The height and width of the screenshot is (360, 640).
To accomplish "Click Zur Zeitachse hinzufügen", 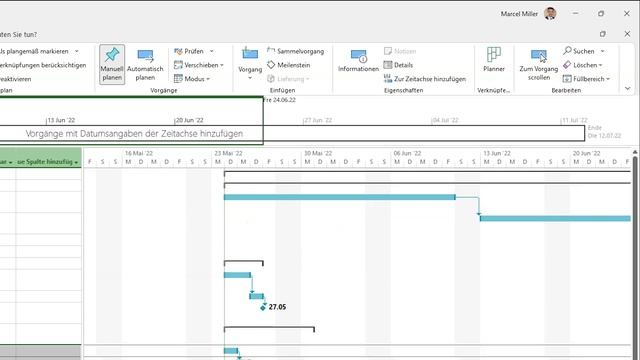I will (x=425, y=79).
